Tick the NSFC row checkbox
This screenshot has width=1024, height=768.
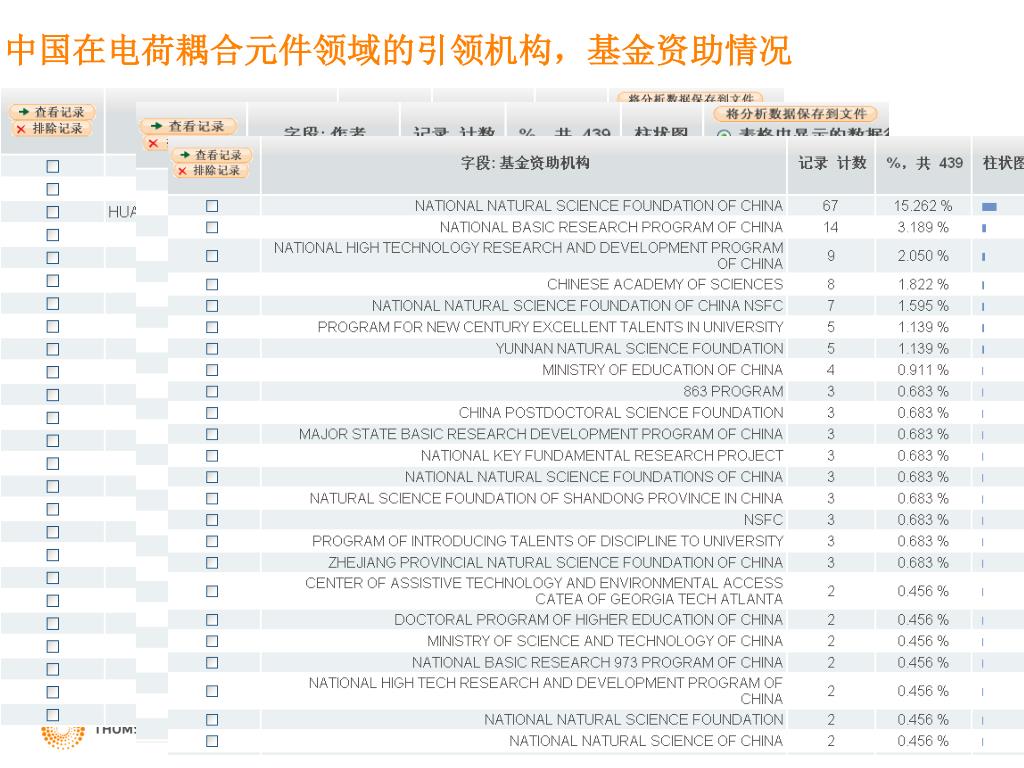(x=212, y=520)
